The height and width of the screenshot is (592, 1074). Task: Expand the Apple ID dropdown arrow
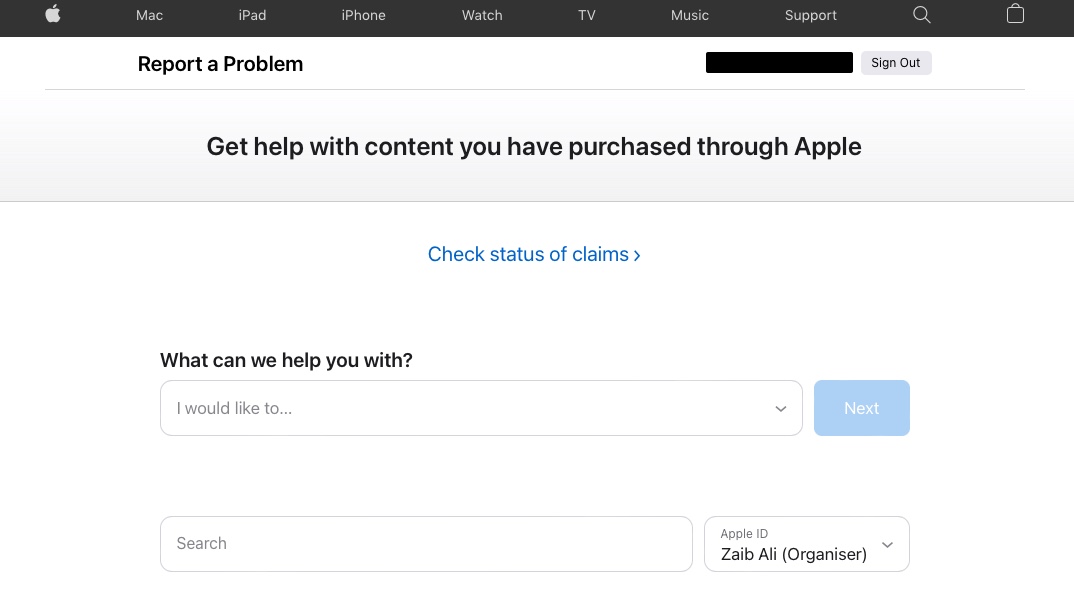[x=887, y=545]
